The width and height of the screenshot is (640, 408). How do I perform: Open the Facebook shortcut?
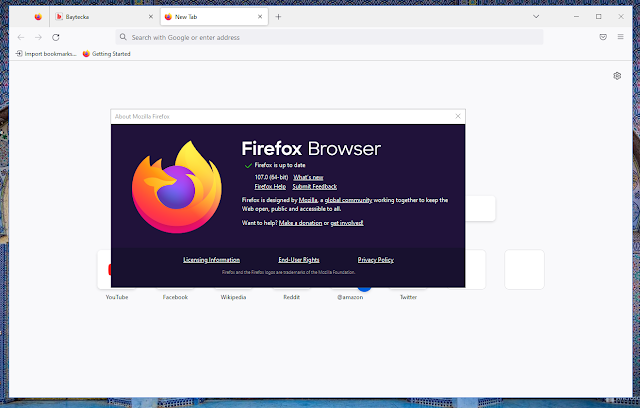pos(175,297)
